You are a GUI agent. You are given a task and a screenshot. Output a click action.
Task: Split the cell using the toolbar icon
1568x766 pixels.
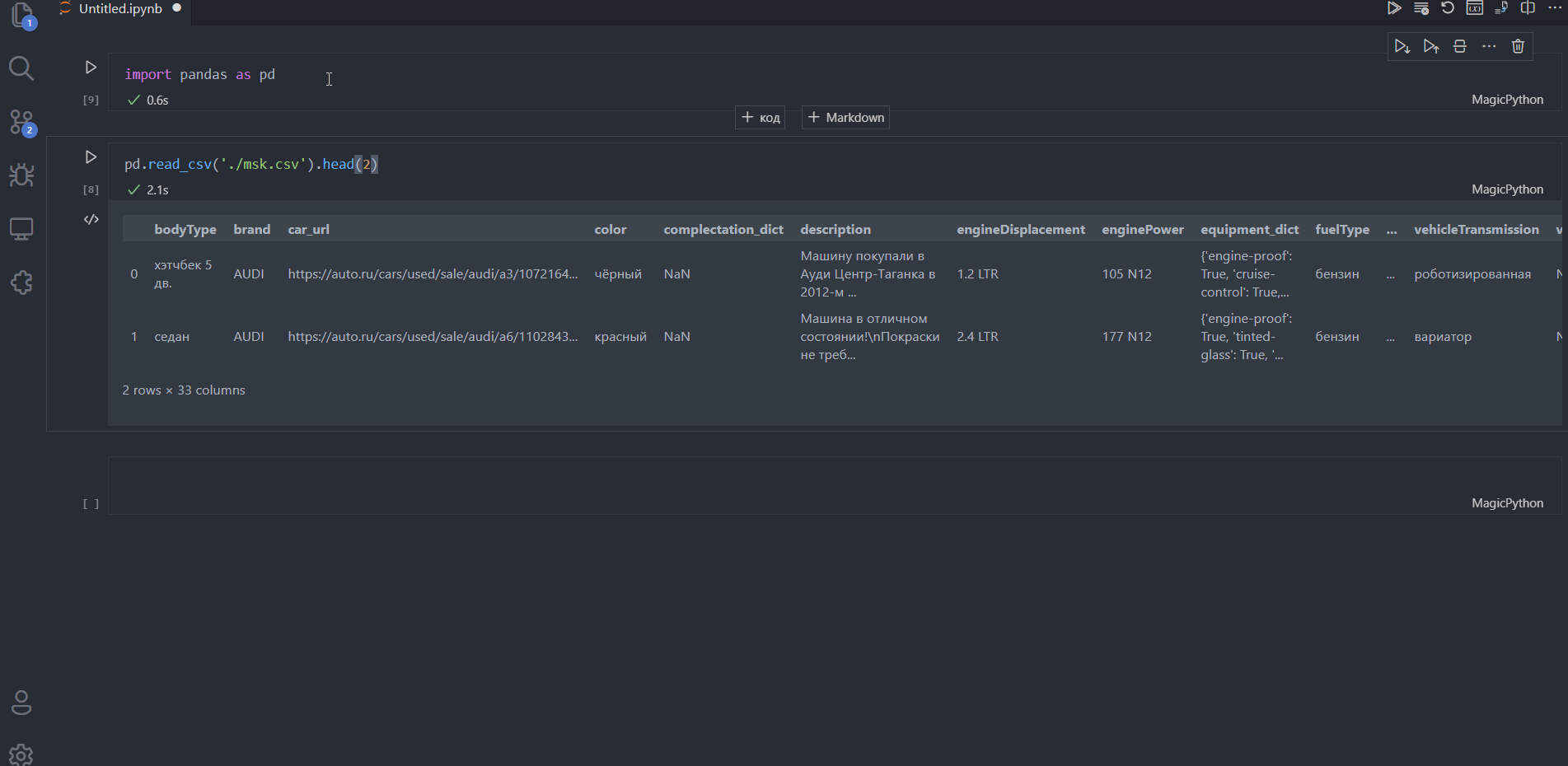tap(1459, 46)
